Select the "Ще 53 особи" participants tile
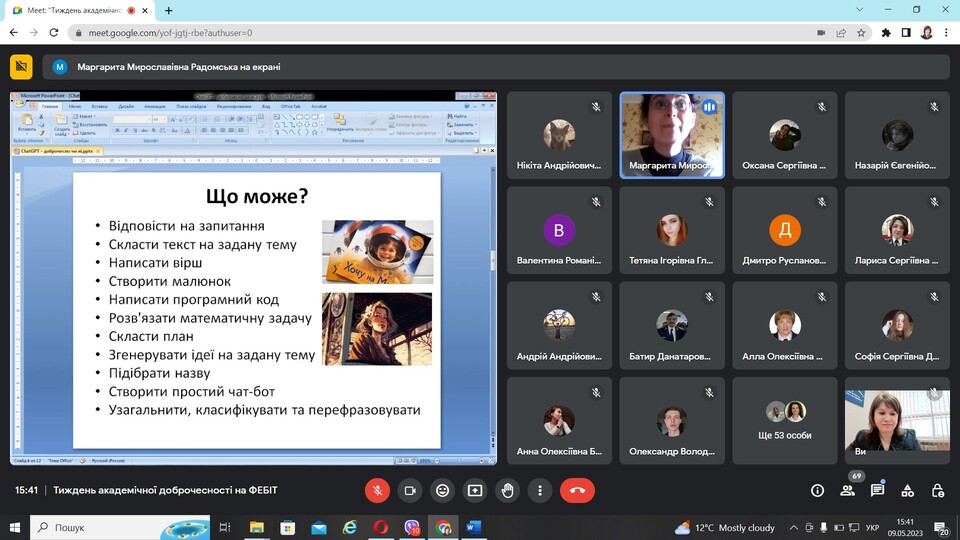This screenshot has height=540, width=960. [784, 420]
